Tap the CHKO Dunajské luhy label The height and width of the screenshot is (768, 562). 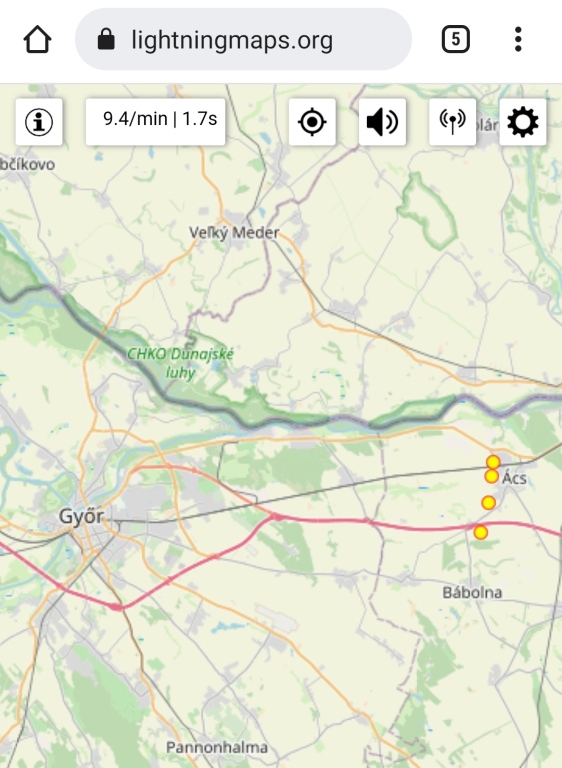(x=180, y=363)
